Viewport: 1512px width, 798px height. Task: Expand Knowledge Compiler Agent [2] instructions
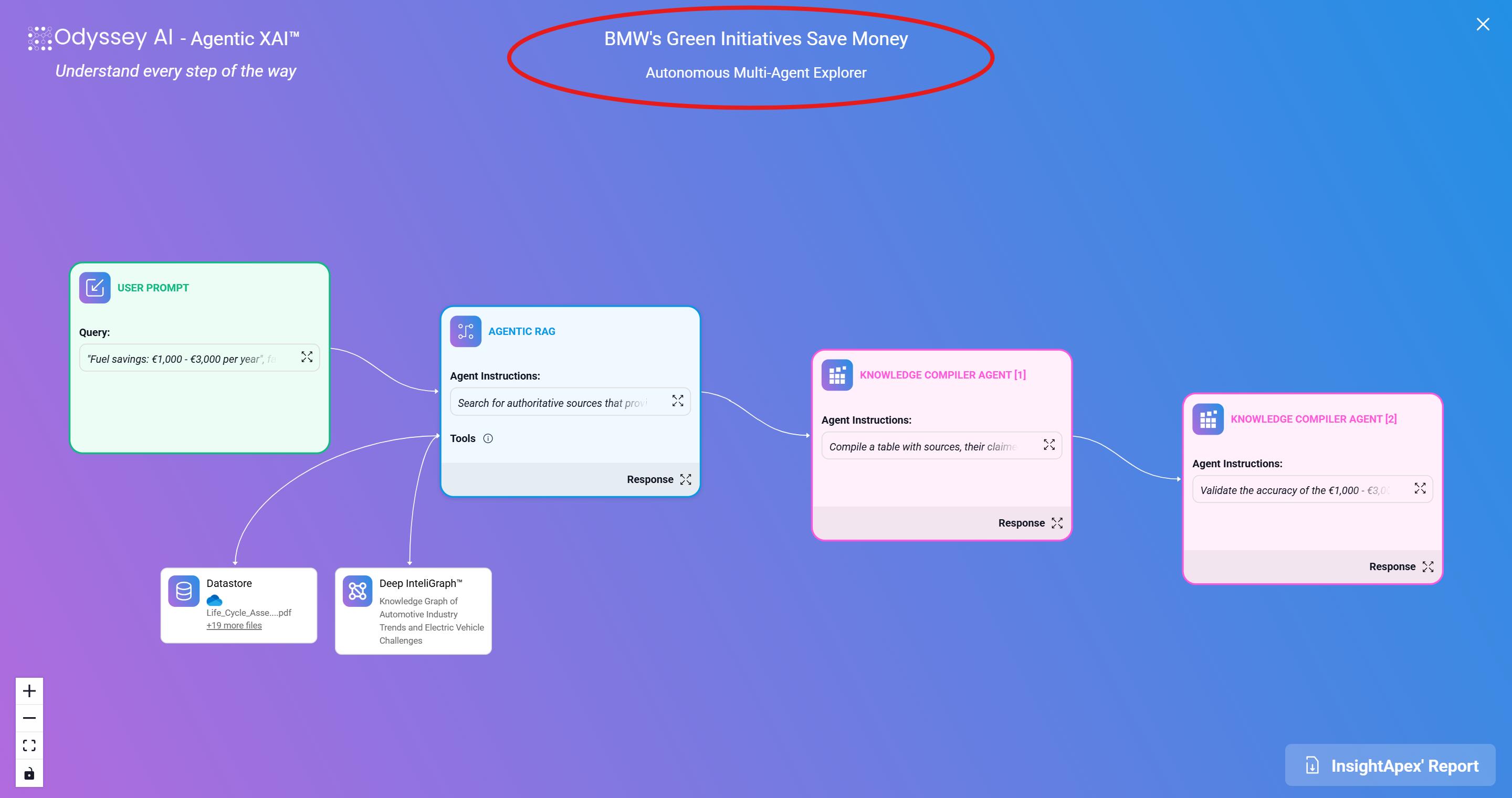tap(1420, 488)
